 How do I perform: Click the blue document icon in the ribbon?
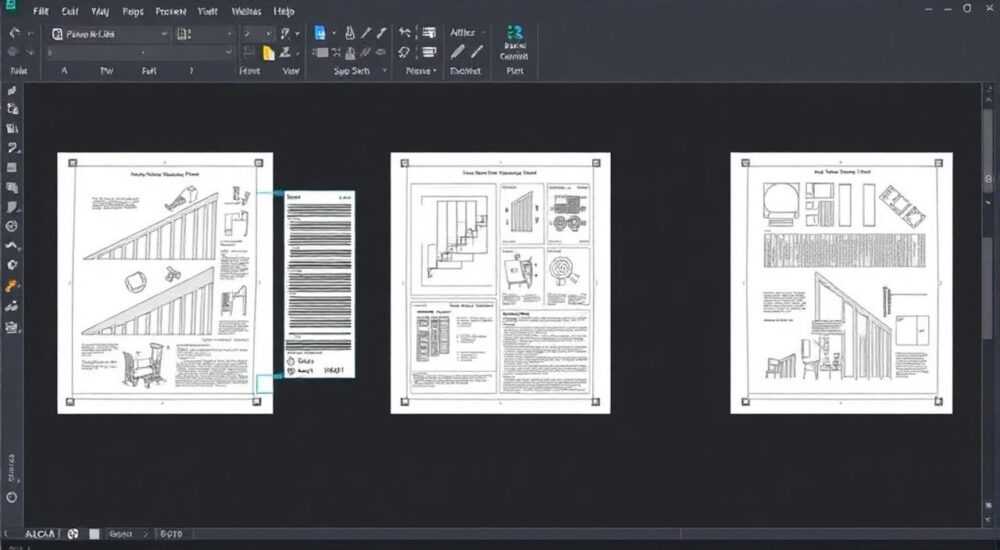point(320,33)
